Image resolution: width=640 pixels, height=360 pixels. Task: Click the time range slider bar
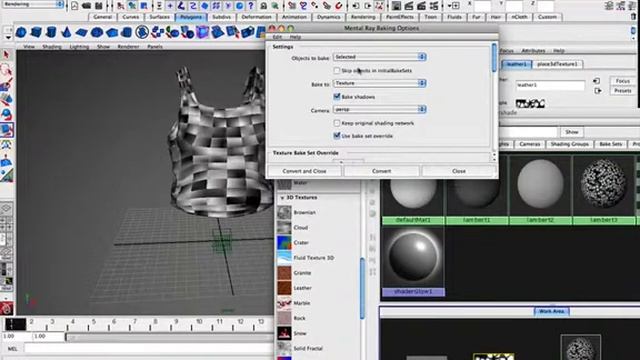coord(169,337)
